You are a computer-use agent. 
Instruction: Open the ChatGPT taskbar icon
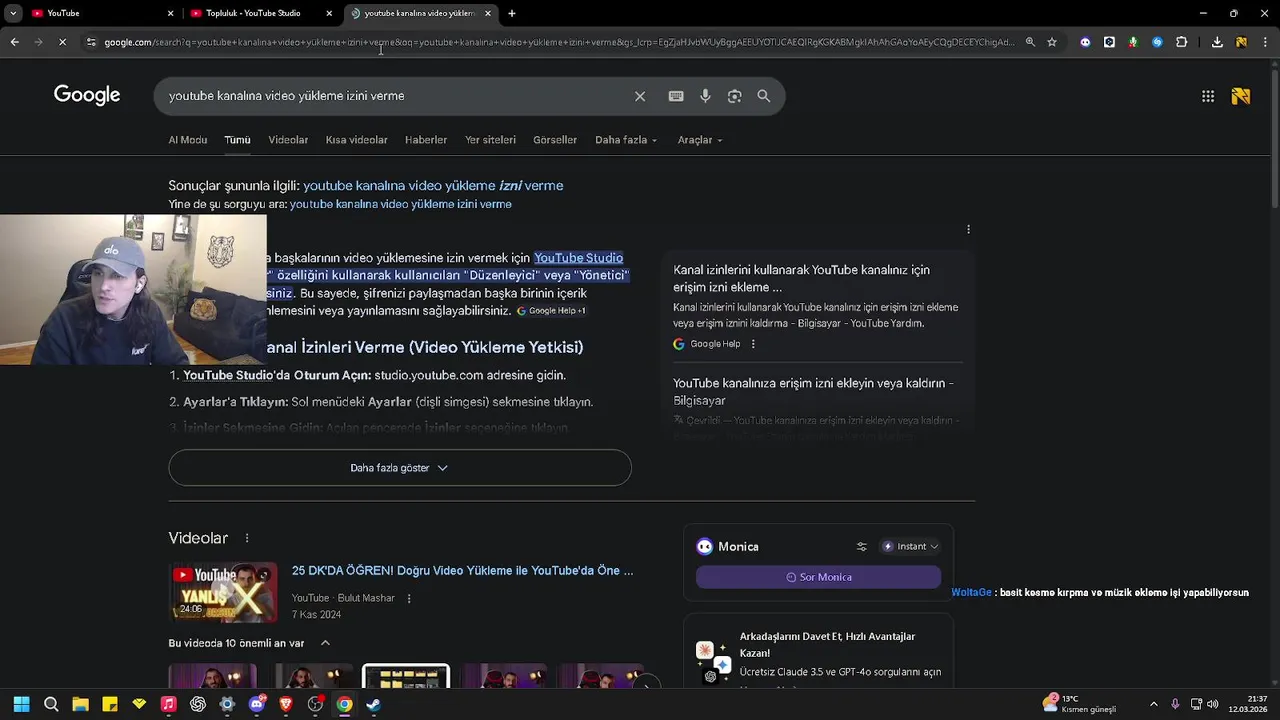coord(198,704)
